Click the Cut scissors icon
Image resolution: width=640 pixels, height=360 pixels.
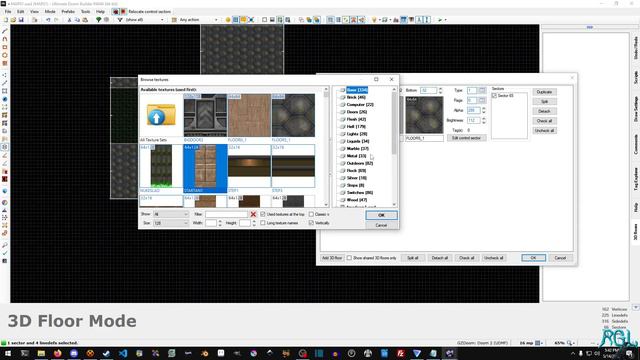[x=69, y=20]
